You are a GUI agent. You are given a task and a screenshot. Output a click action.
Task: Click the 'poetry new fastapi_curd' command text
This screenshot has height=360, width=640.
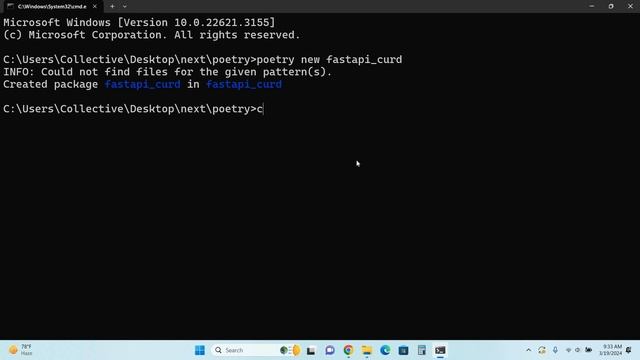tap(329, 60)
